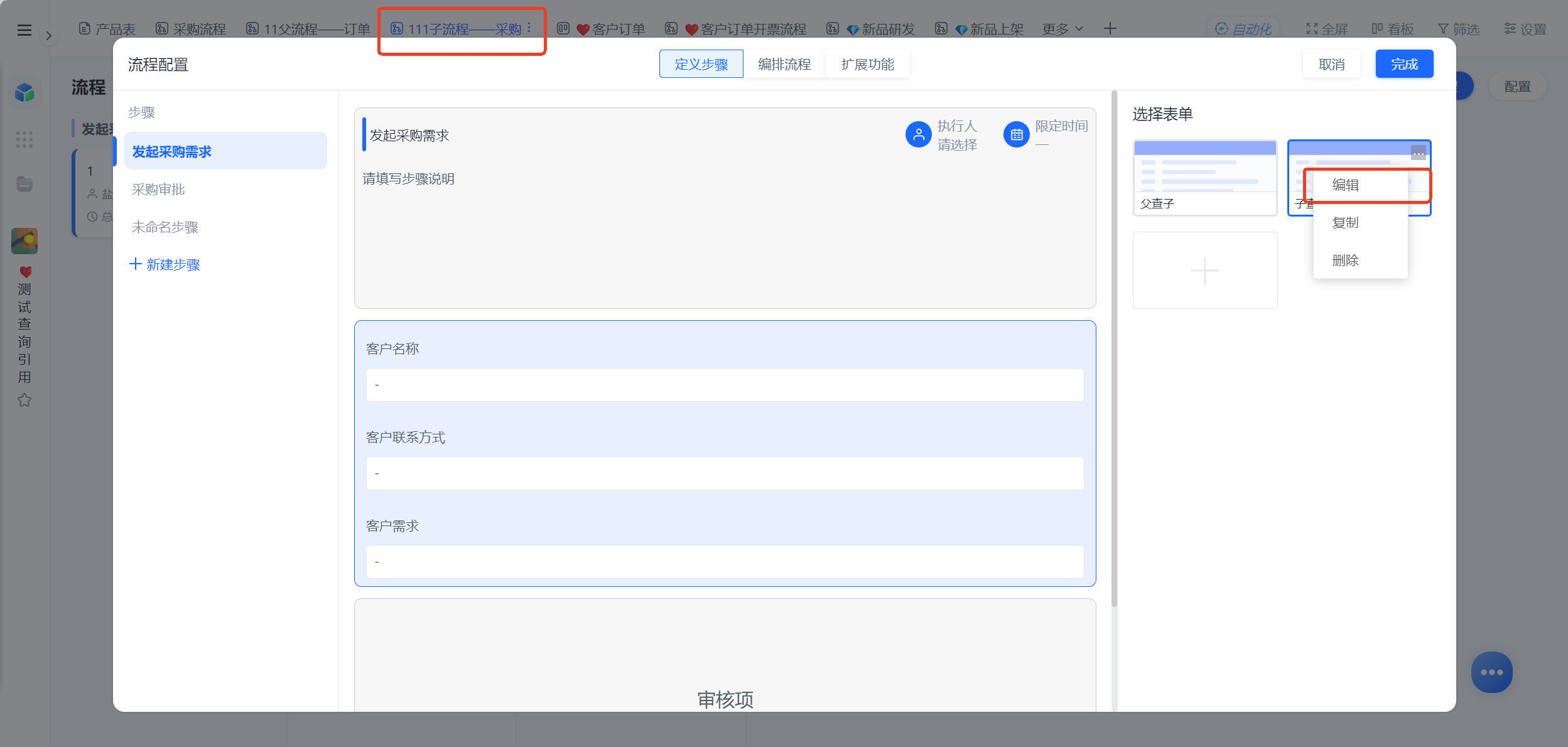Open the 新品上架 tab
This screenshot has width=1568, height=747.
[x=979, y=29]
